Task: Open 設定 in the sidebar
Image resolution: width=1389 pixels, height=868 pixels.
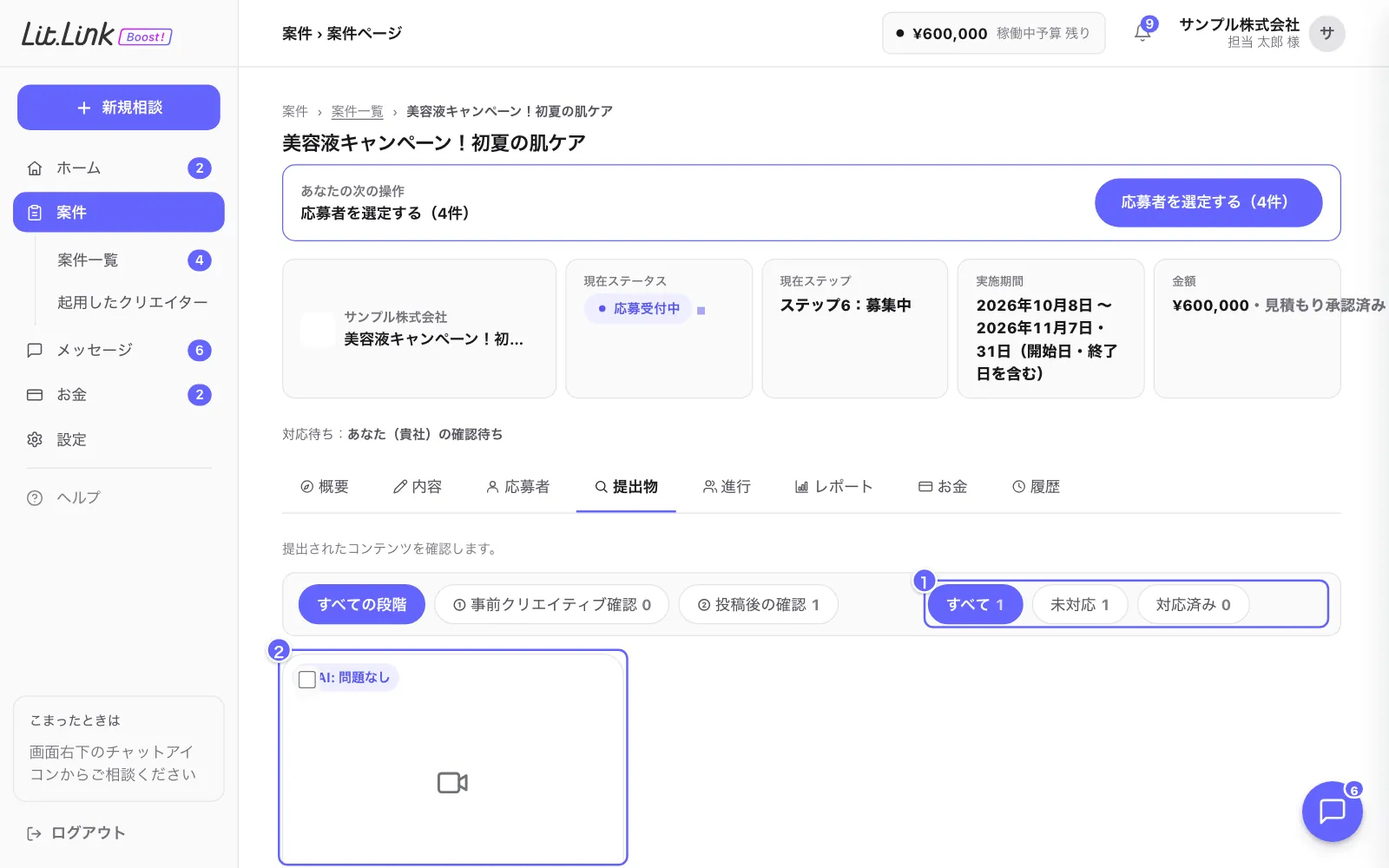Action: tap(119, 440)
